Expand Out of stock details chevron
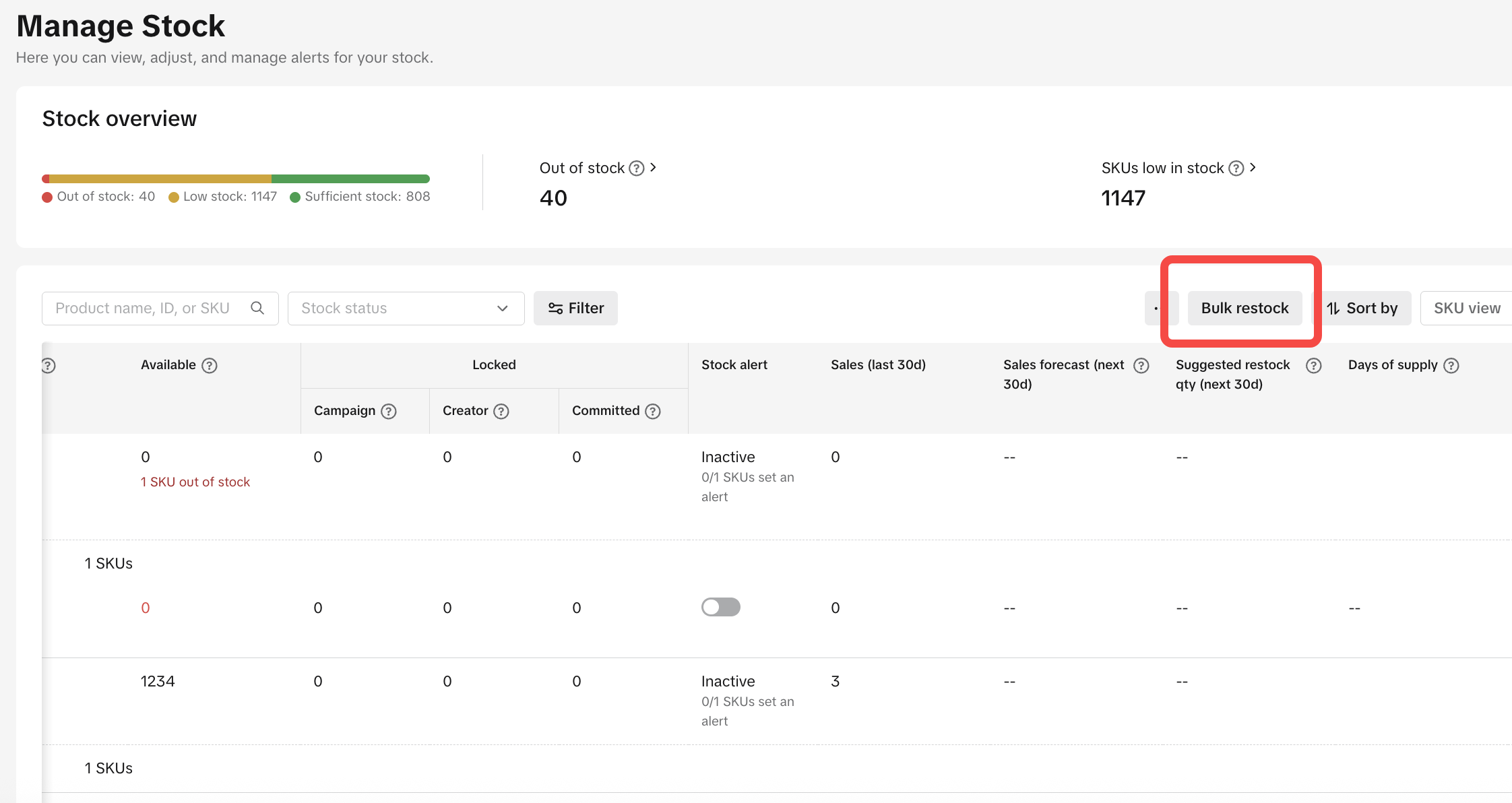This screenshot has height=803, width=1512. point(653,167)
